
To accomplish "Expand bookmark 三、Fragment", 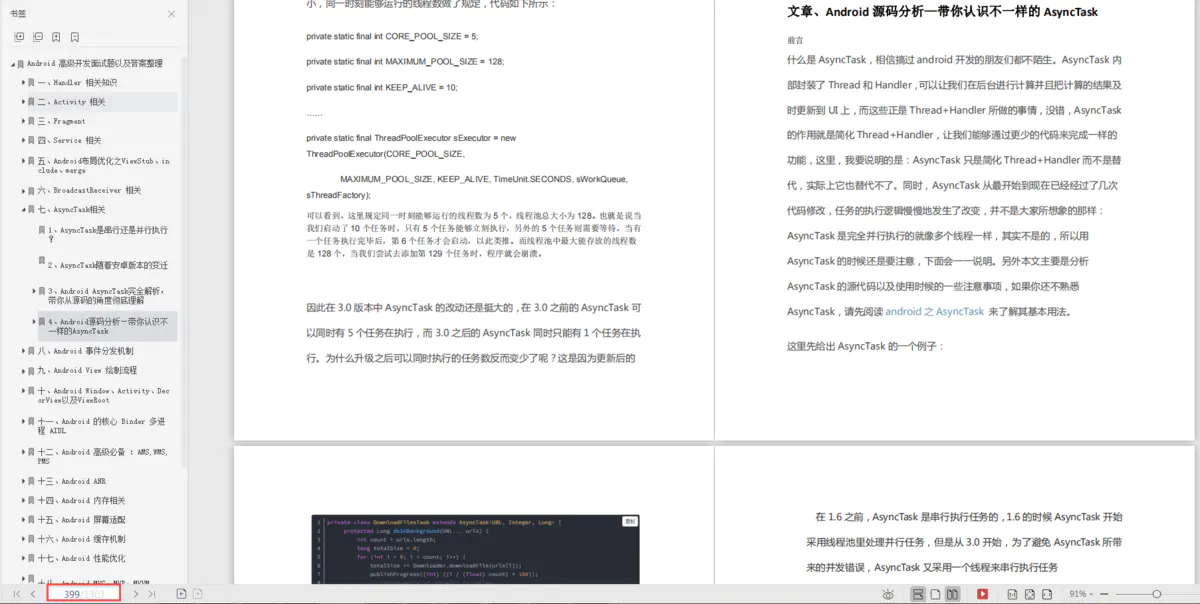I will pos(23,121).
